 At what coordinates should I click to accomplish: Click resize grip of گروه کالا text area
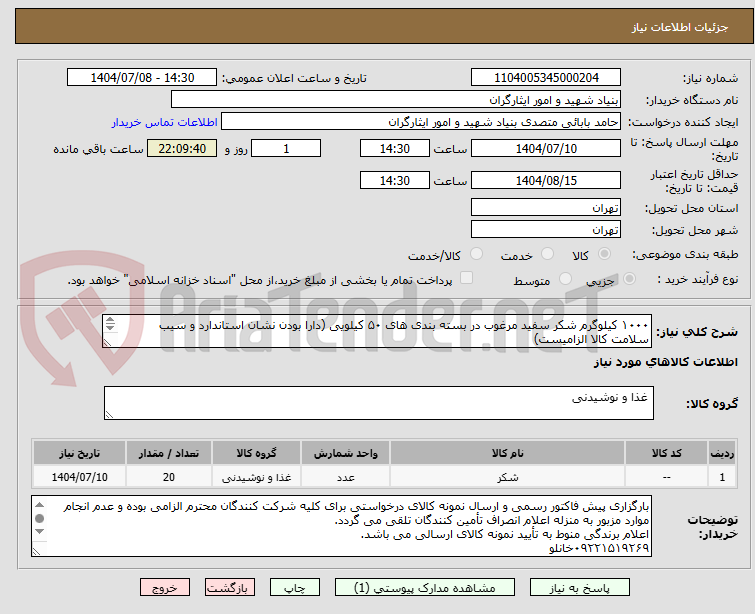click(x=109, y=414)
